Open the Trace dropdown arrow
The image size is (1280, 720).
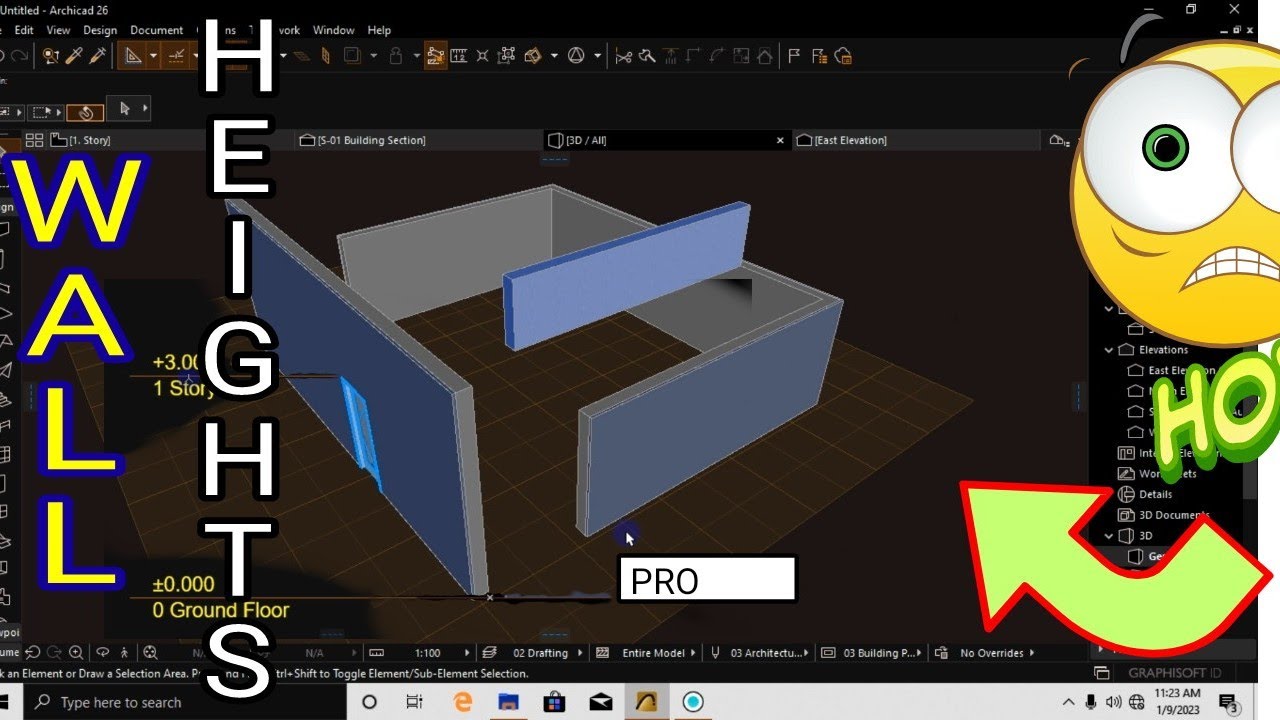coord(373,56)
